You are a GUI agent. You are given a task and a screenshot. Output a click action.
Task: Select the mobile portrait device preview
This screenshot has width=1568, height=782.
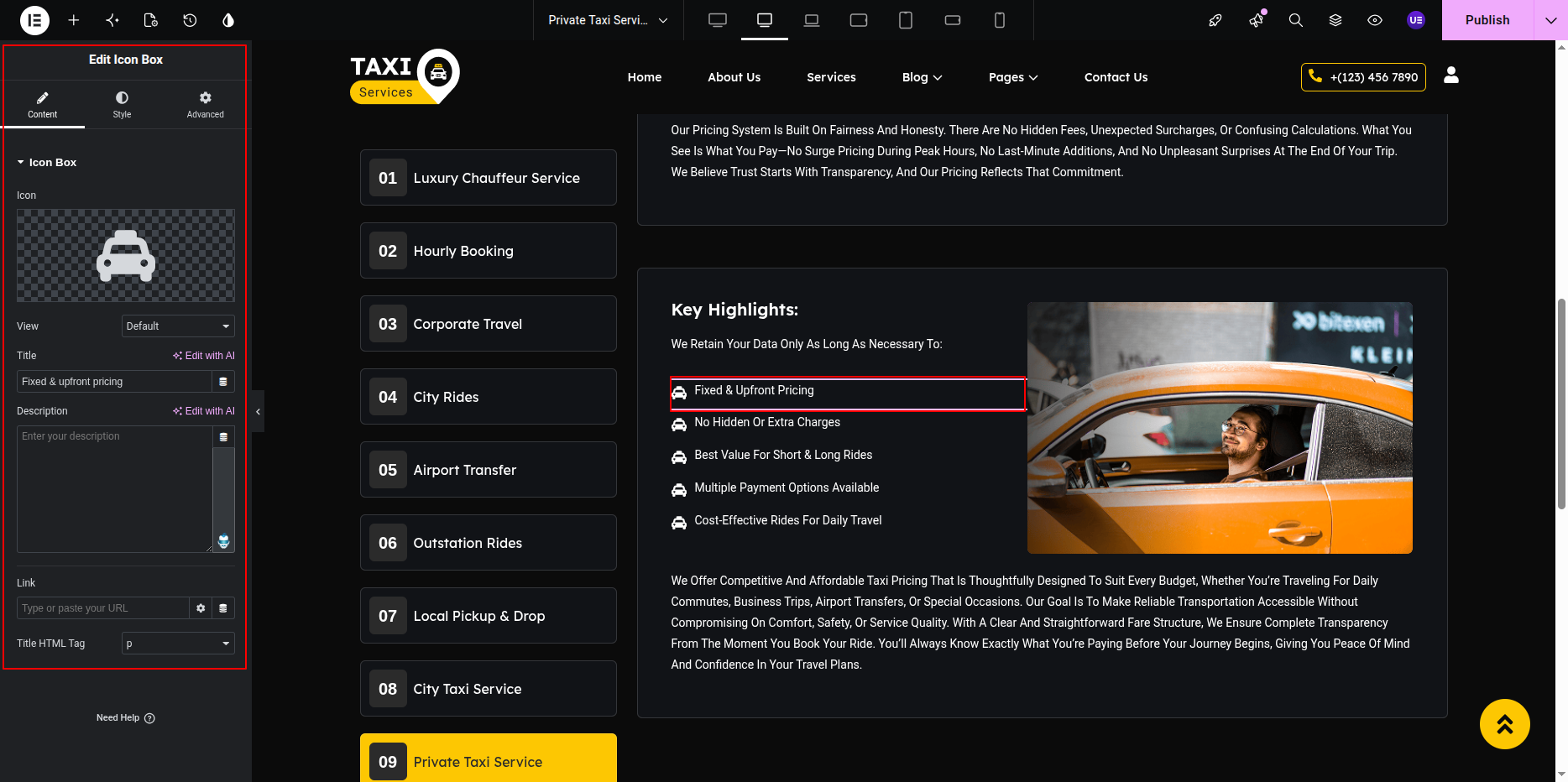[x=1000, y=20]
